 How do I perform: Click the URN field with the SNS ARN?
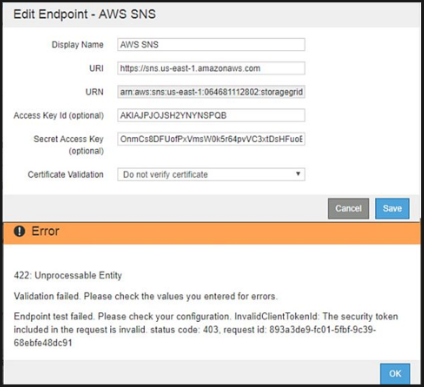pos(211,92)
